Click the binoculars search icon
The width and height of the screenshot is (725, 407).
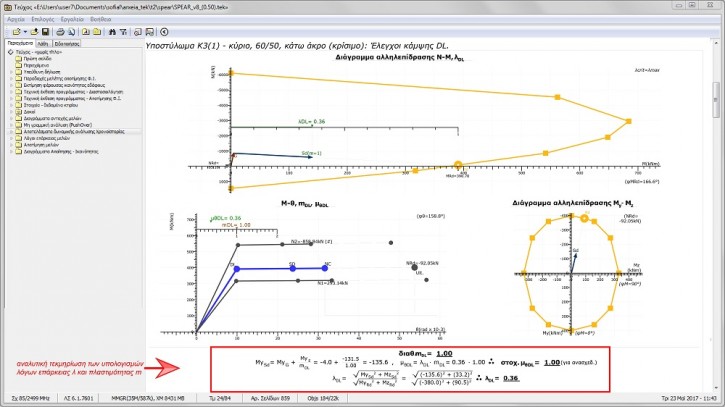(112, 32)
